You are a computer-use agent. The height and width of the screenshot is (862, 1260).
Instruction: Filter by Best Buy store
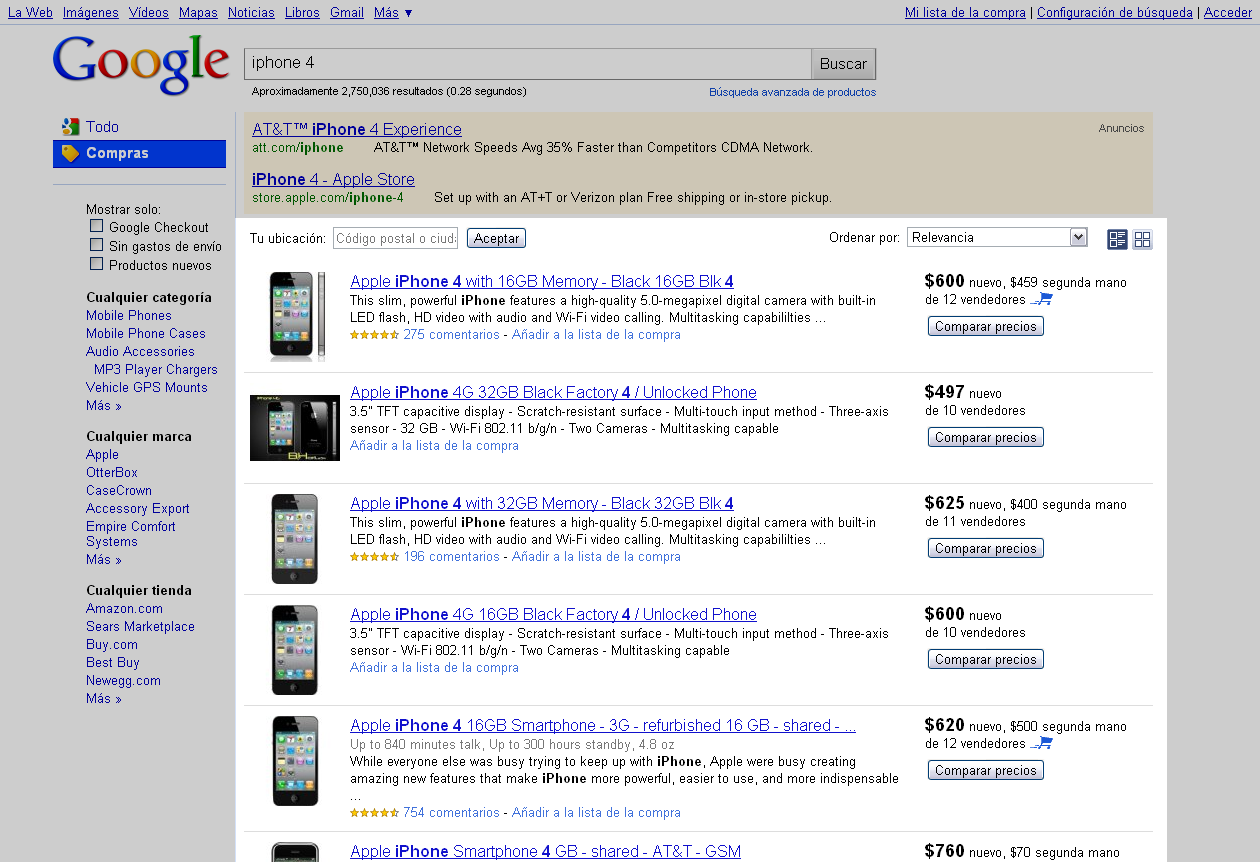(x=113, y=662)
